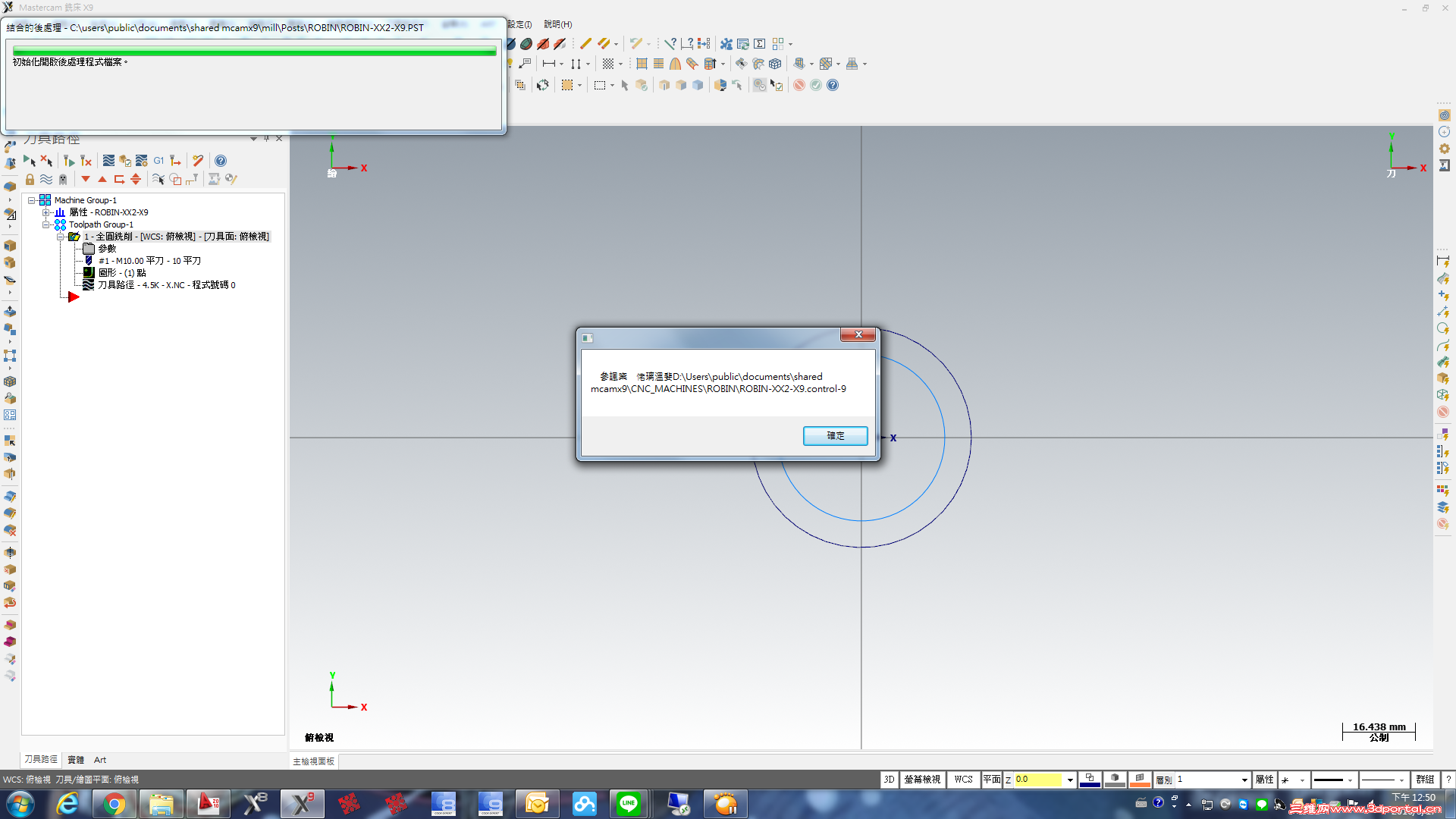Open Z depth dropdown arrow
The width and height of the screenshot is (1456, 819).
pyautogui.click(x=1070, y=780)
